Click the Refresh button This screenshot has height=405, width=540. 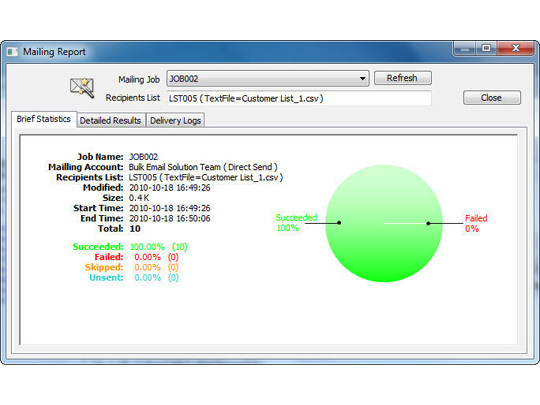(x=403, y=78)
